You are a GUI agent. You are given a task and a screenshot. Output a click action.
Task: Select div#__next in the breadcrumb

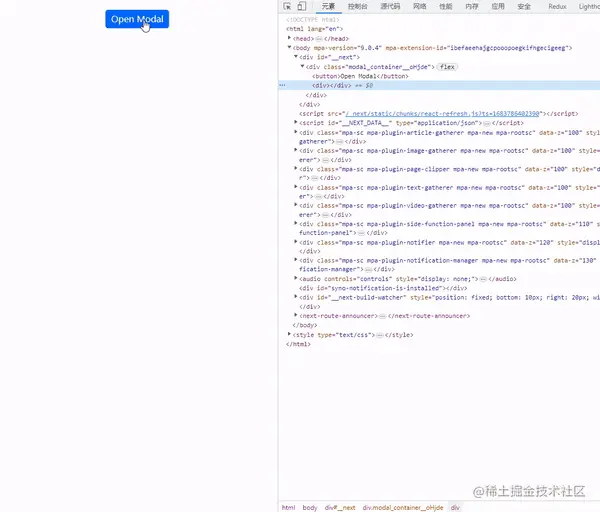coord(340,507)
